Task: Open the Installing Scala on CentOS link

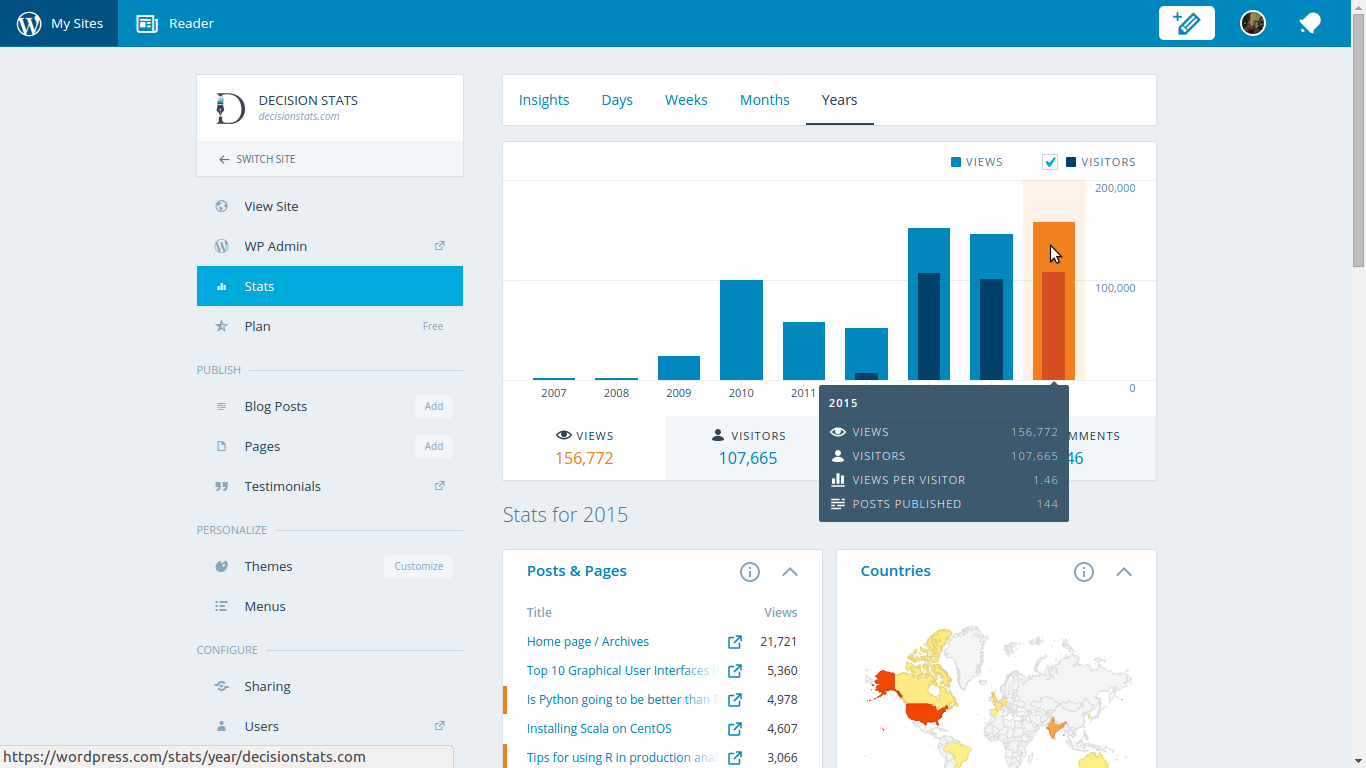Action: point(599,729)
